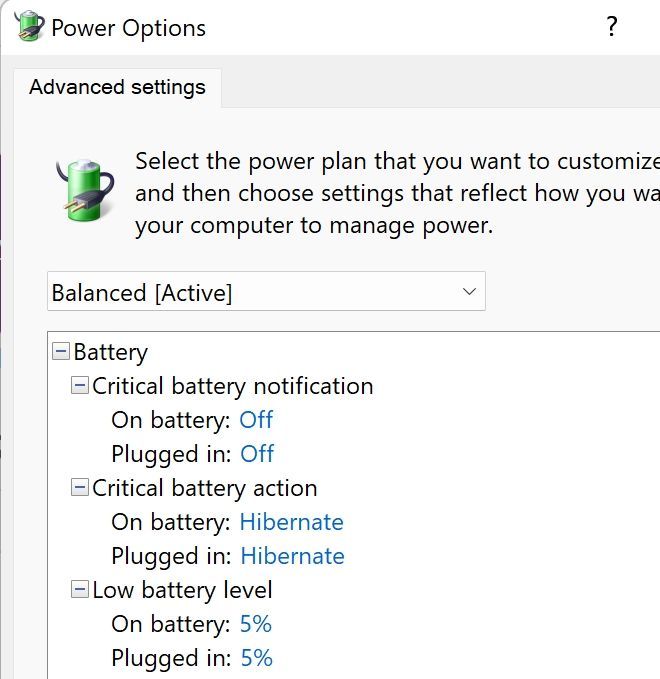Click 5% value for Low battery Plugged in
The height and width of the screenshot is (679, 660).
(257, 658)
